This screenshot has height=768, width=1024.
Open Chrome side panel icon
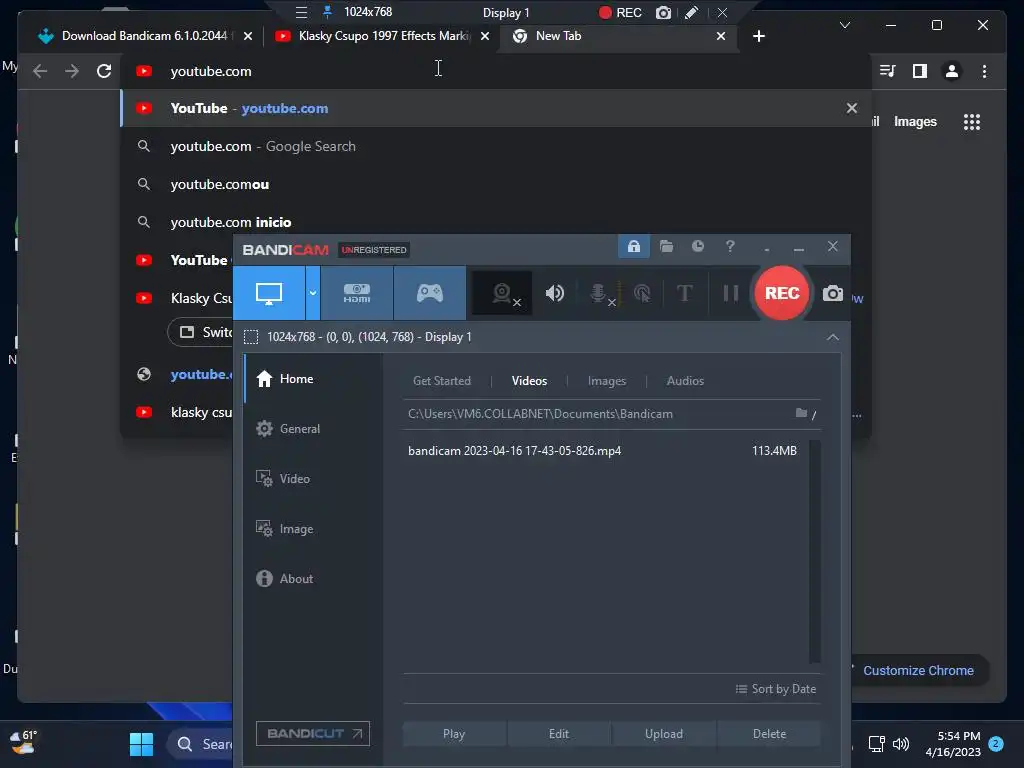[920, 71]
